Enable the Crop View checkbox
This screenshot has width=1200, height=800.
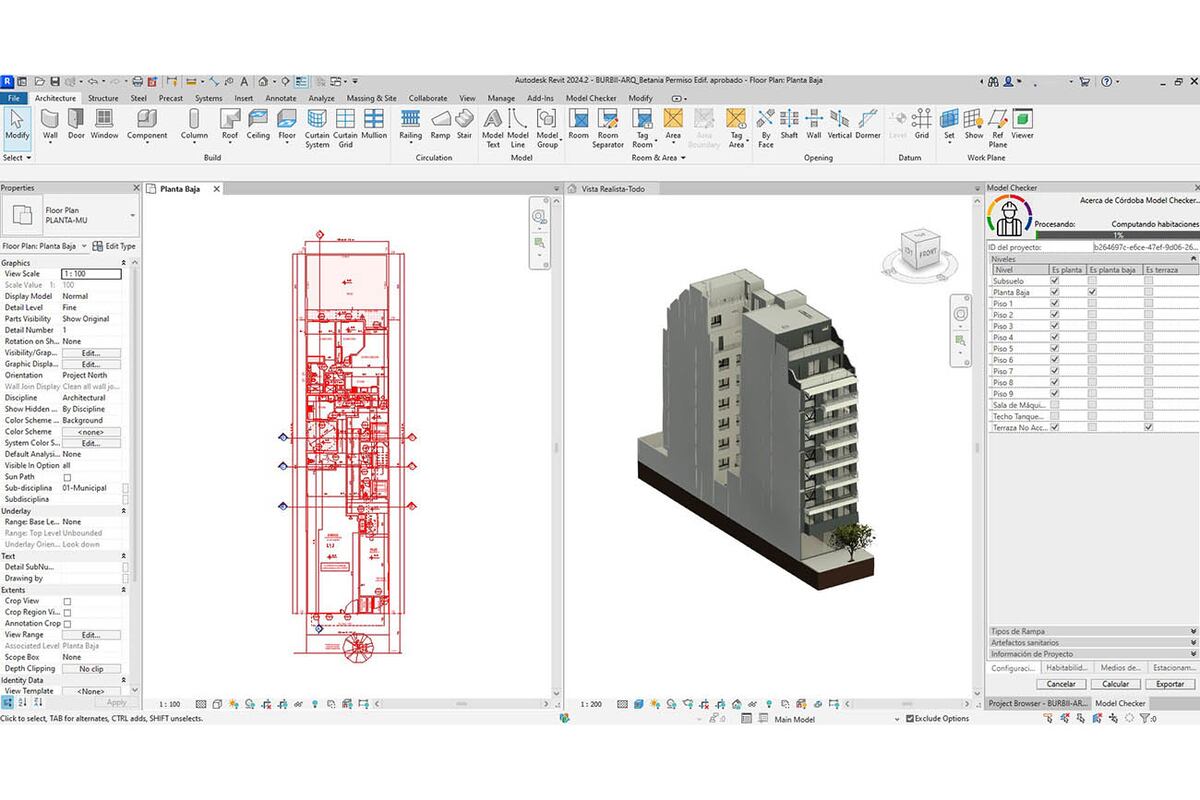click(x=67, y=601)
